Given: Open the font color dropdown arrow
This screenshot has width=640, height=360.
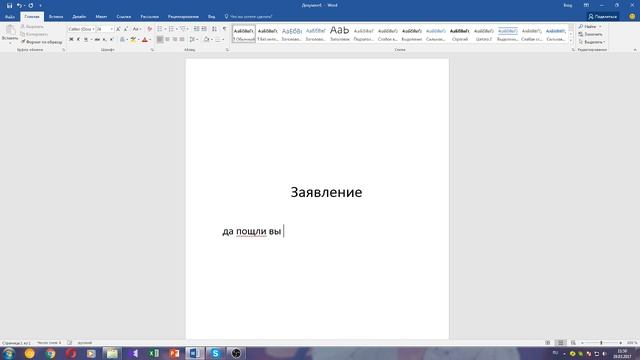Looking at the screenshot, I should tap(150, 40).
